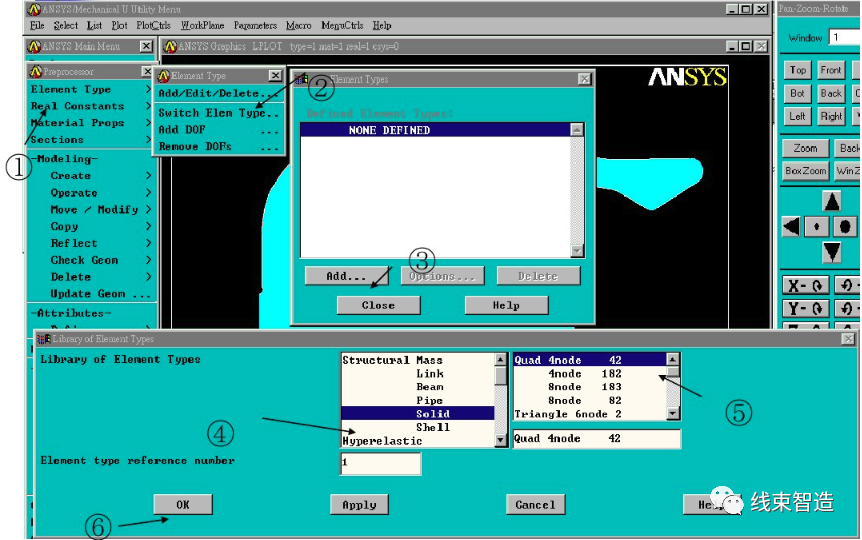862x540 pixels.
Task: Choose Add/Edit/Delete element type
Action: (218, 93)
